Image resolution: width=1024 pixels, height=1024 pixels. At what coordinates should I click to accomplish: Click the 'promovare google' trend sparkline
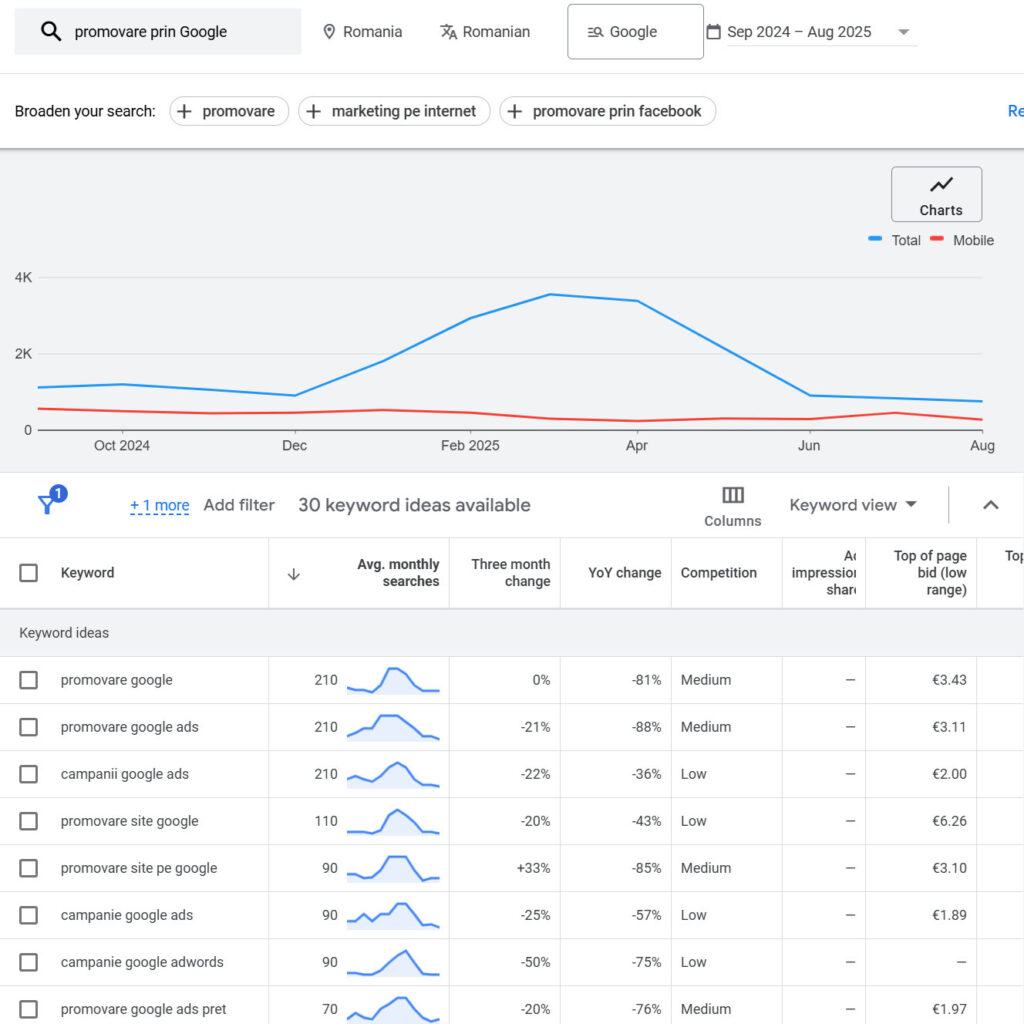[393, 680]
